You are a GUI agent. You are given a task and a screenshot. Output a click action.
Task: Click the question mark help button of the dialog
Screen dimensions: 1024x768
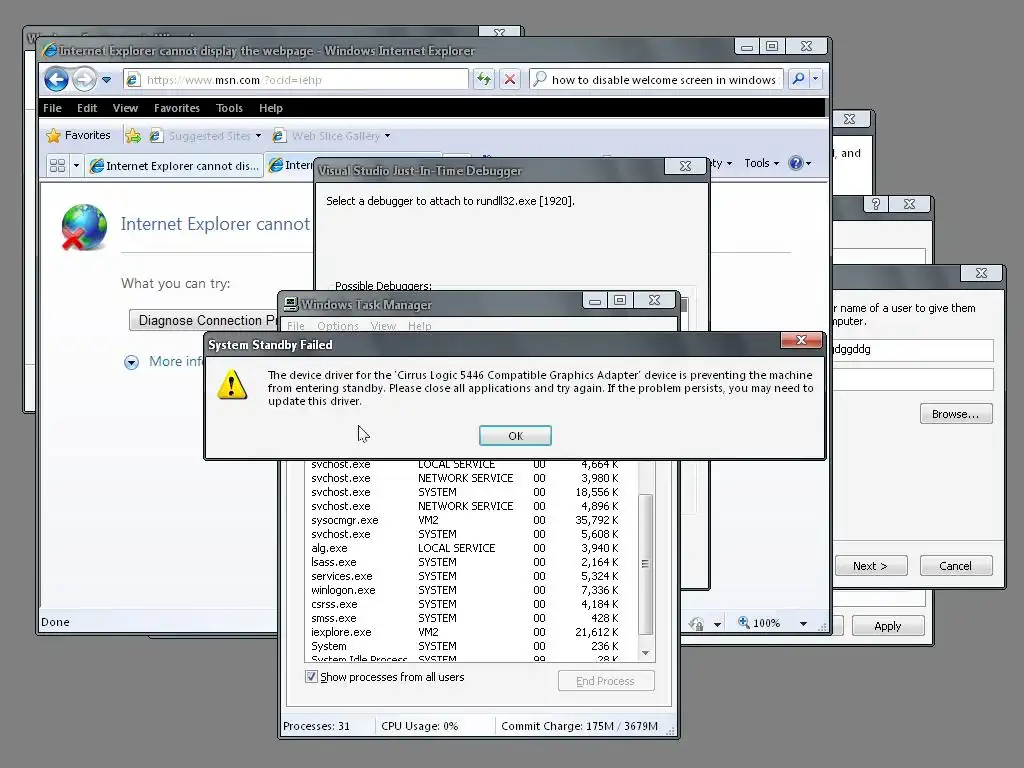[876, 204]
